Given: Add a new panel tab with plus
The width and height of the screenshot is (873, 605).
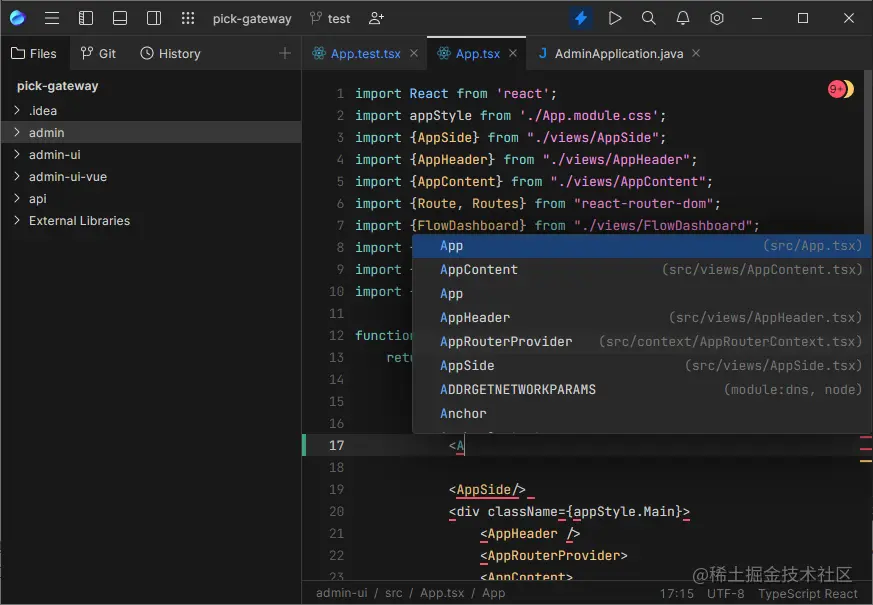Looking at the screenshot, I should [x=285, y=53].
